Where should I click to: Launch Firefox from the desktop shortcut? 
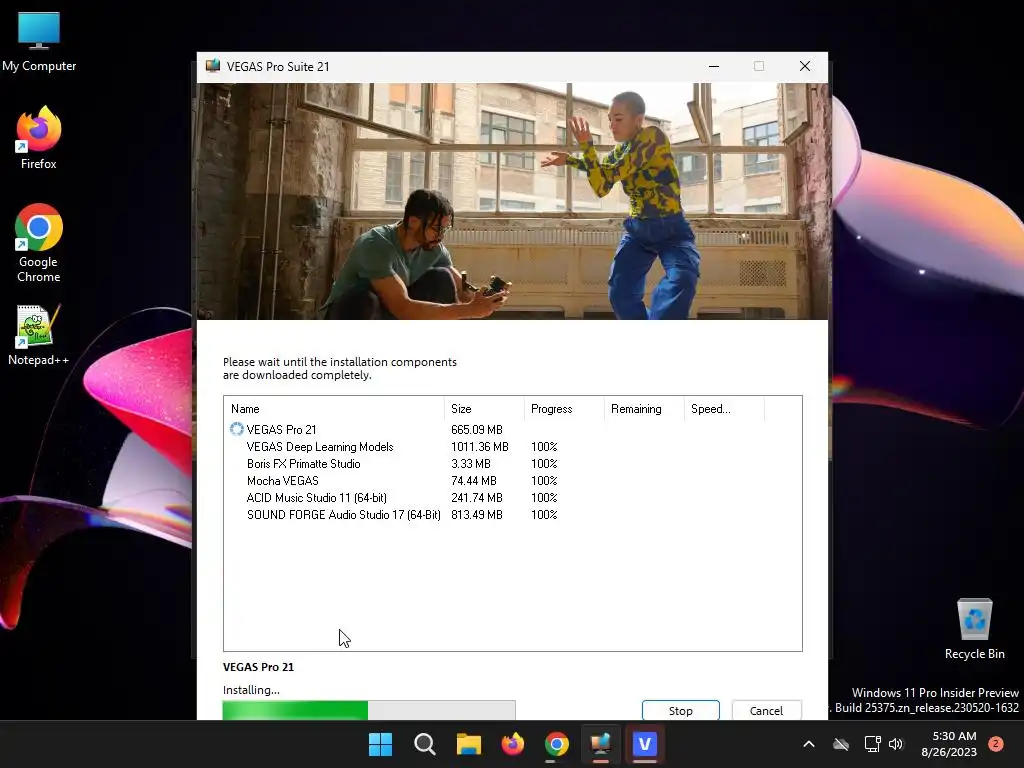(39, 138)
